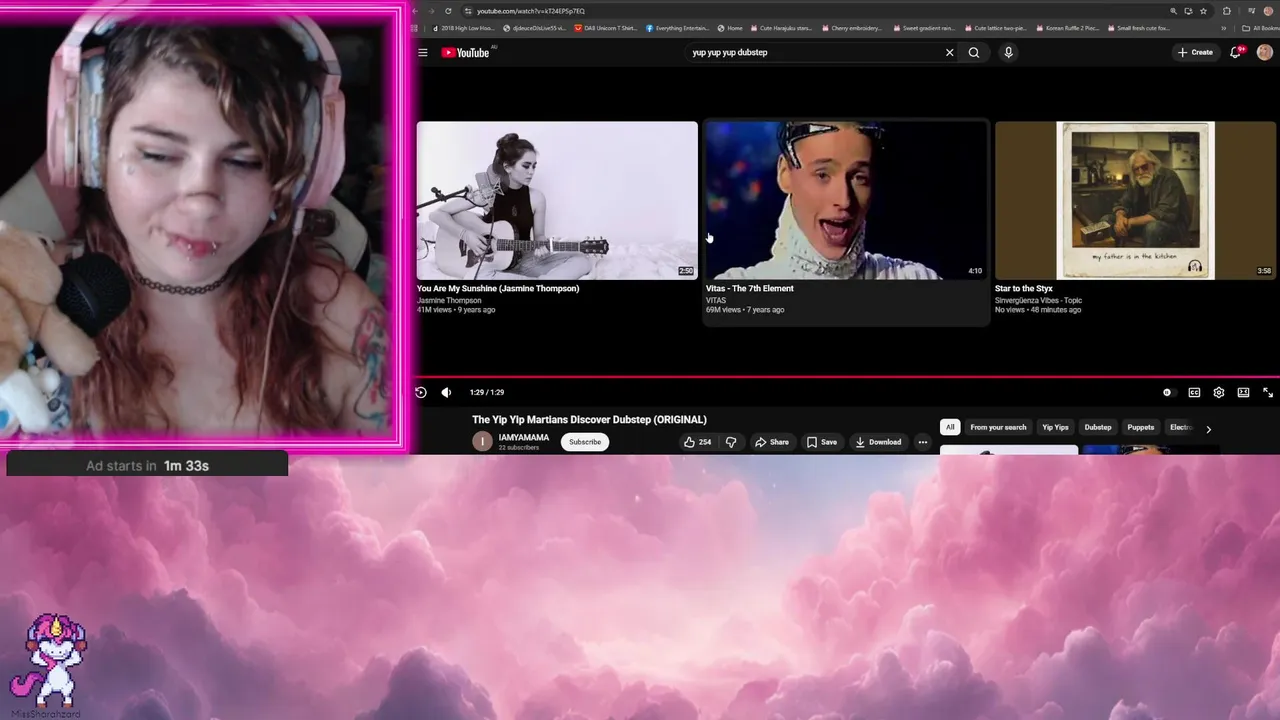This screenshot has height=720, width=1280.
Task: Open the notifications bell
Action: [x=1236, y=53]
